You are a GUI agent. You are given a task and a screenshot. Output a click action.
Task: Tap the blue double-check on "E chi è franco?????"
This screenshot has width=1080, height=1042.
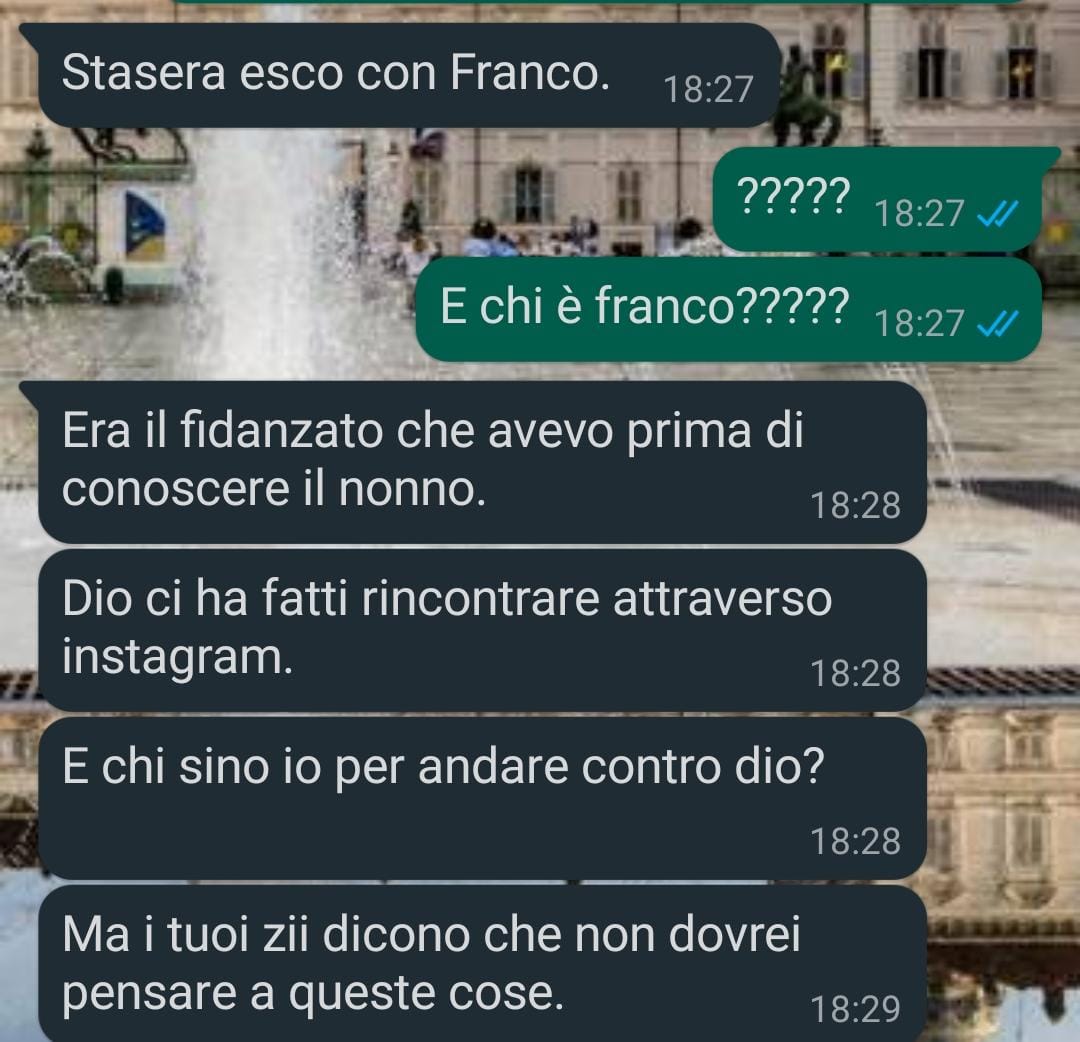point(998,324)
